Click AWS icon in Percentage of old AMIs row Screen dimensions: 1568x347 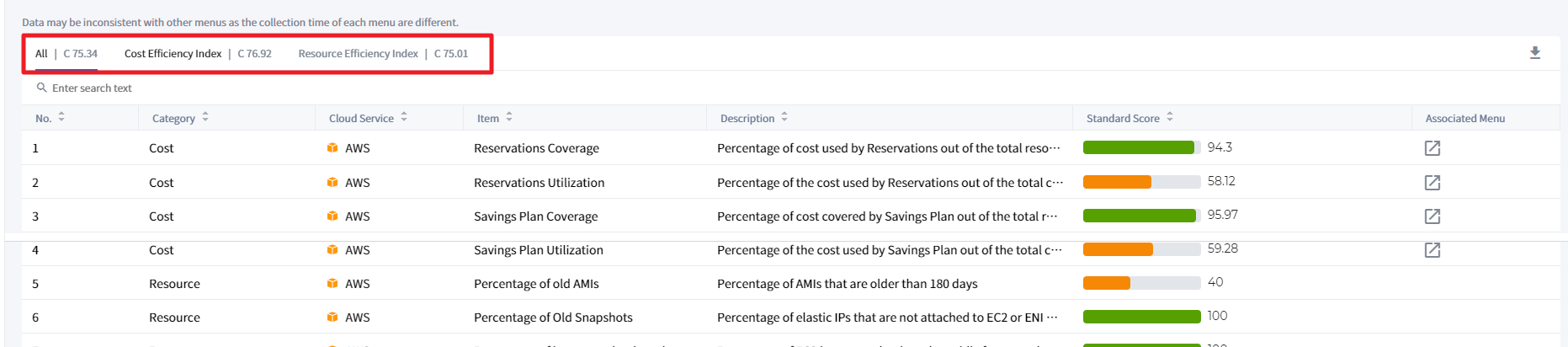point(332,284)
